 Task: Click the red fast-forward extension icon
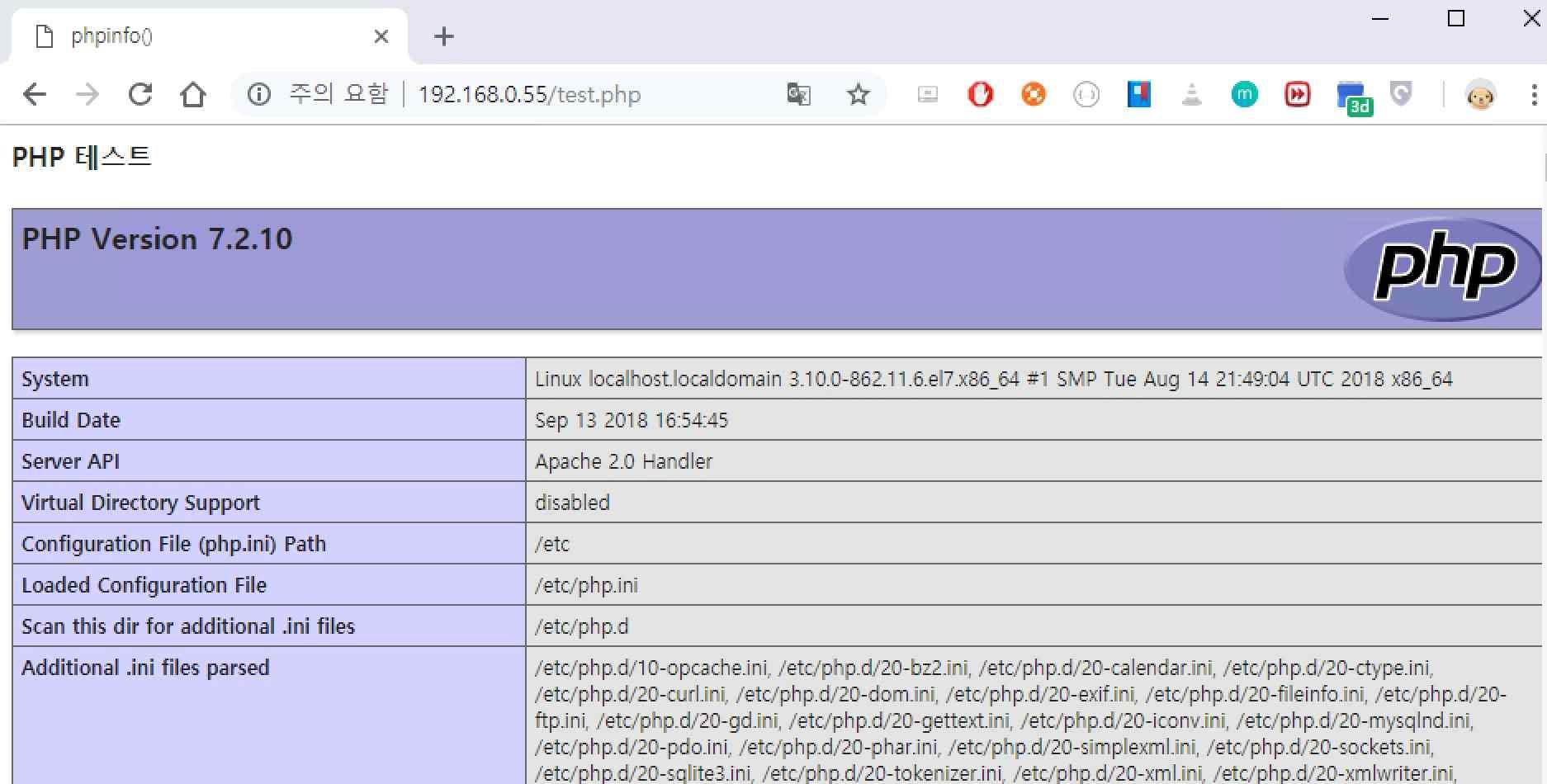[x=1297, y=94]
